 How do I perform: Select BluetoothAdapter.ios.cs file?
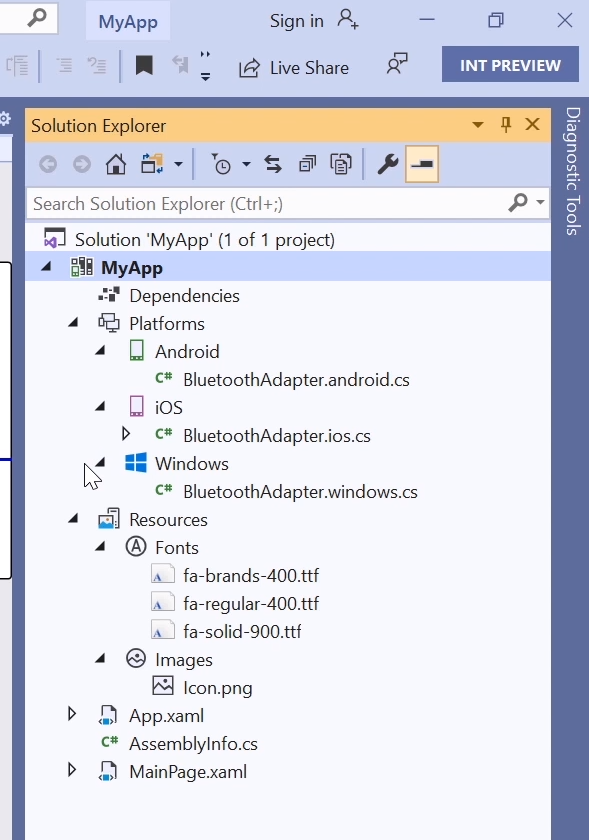pos(277,436)
